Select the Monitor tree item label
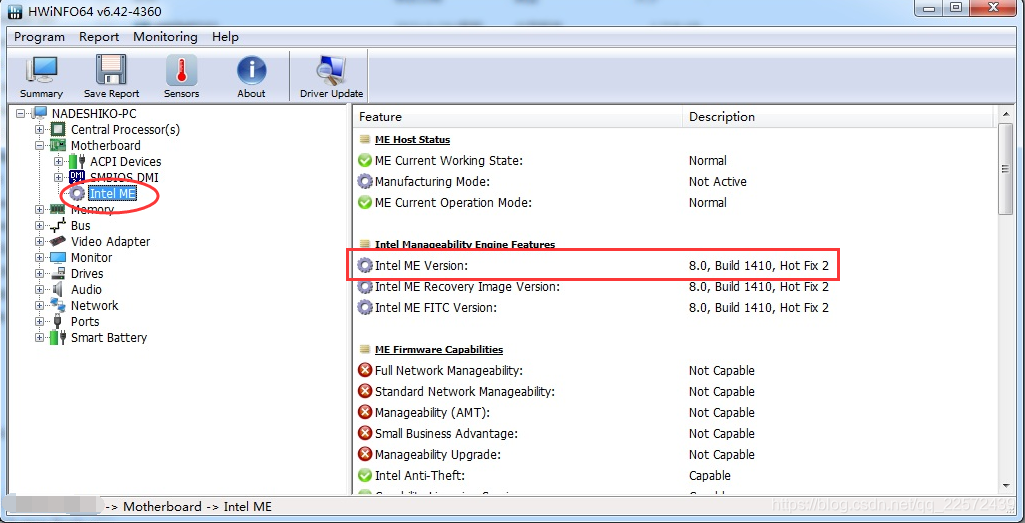 [x=92, y=258]
